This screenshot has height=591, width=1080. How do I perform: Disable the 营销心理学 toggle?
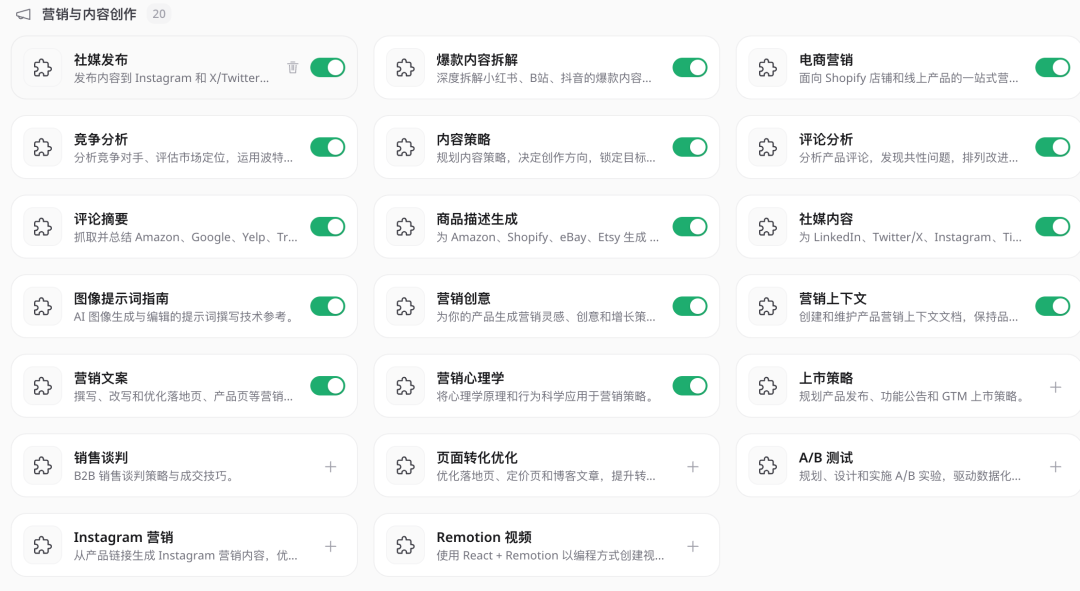(x=690, y=387)
